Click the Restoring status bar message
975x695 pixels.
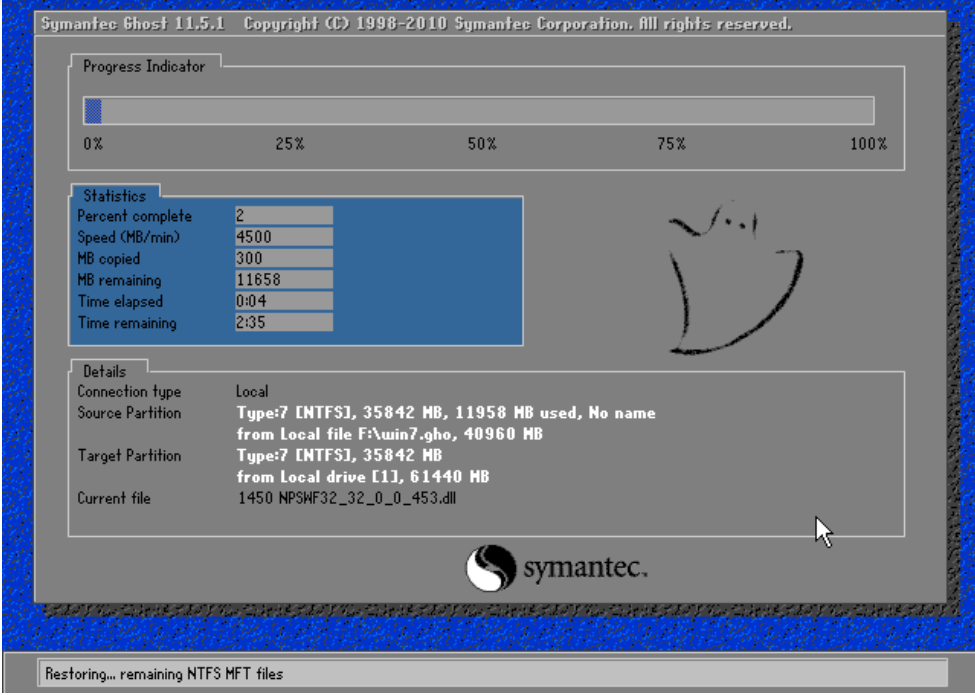(164, 674)
